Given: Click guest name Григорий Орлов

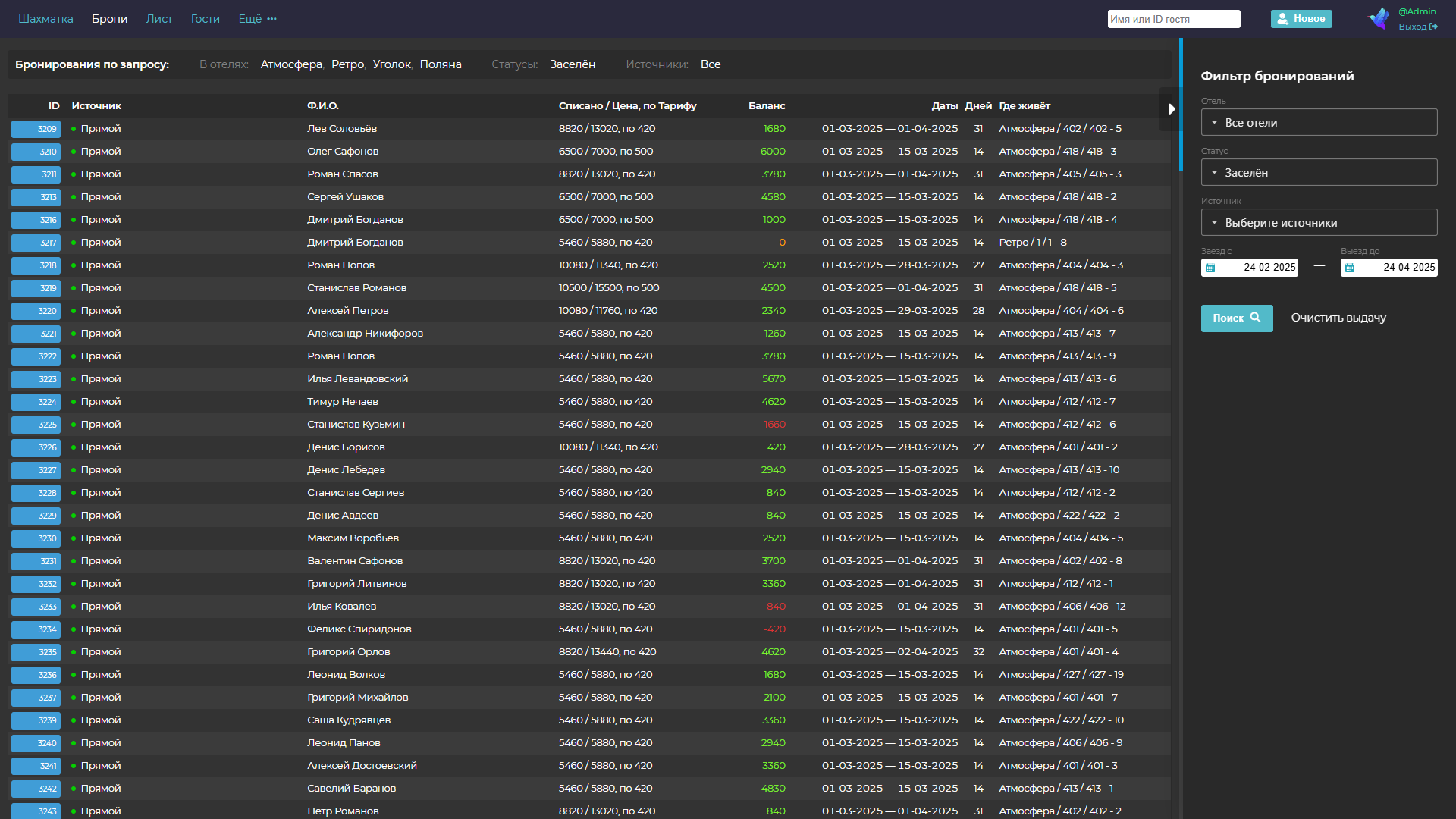Looking at the screenshot, I should (349, 652).
